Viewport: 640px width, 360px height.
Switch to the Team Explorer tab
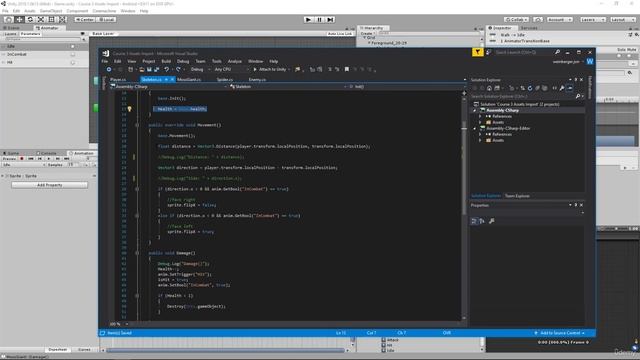click(x=517, y=196)
